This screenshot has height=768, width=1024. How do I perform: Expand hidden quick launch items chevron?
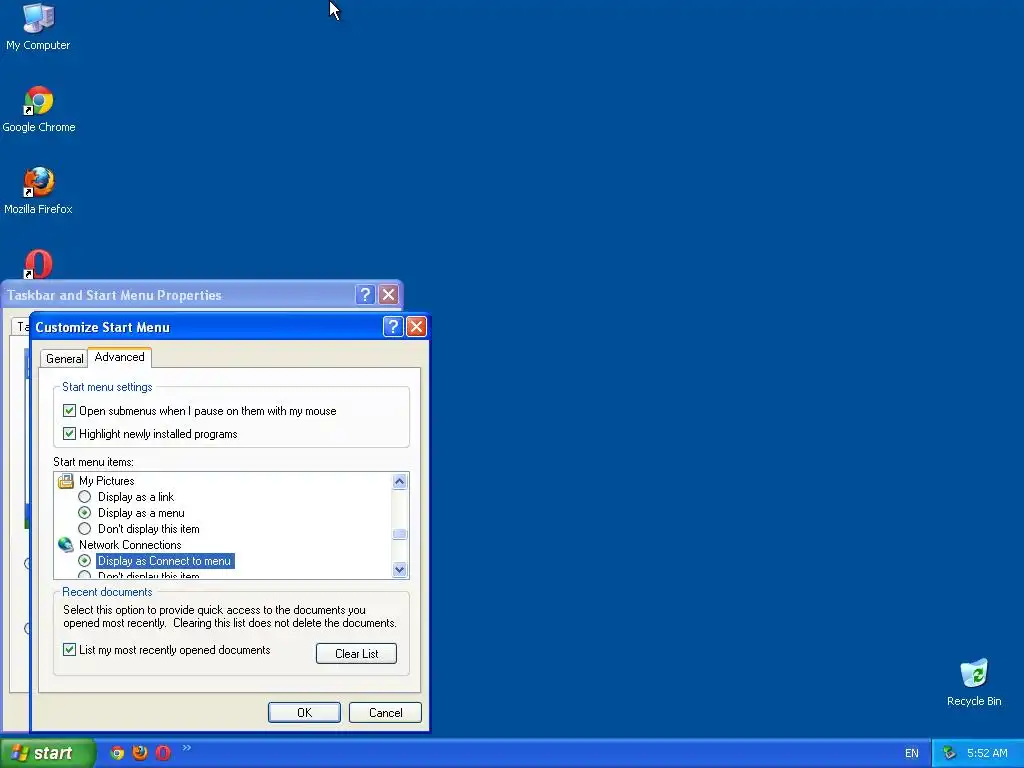[187, 748]
